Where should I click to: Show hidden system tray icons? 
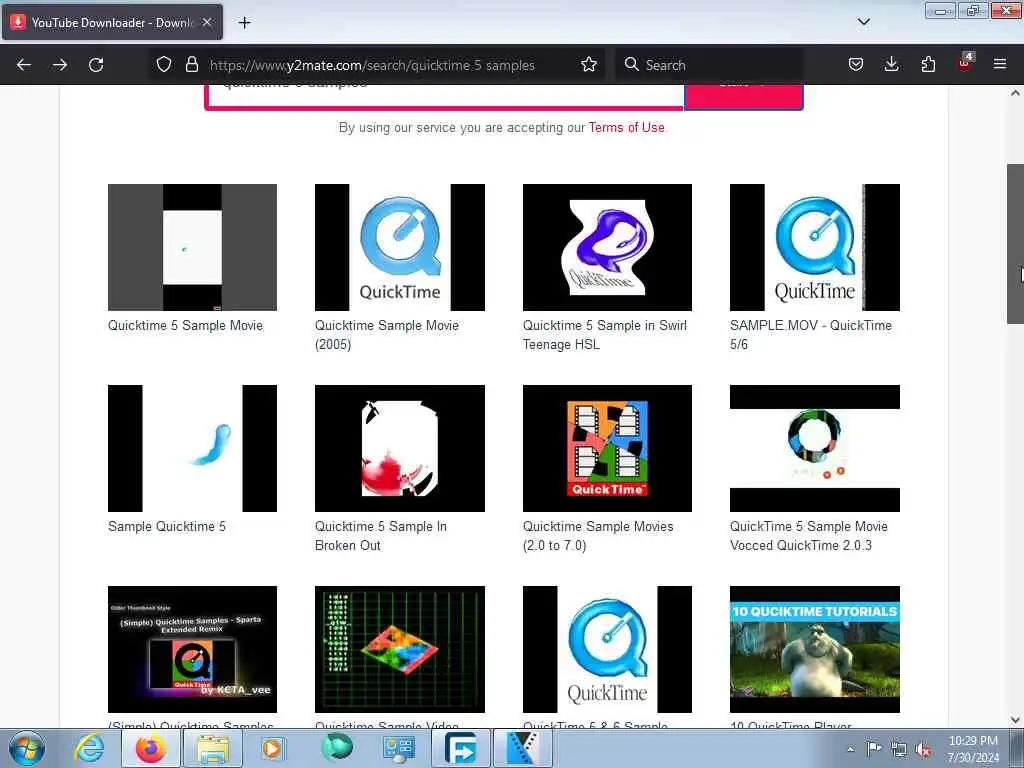[850, 750]
